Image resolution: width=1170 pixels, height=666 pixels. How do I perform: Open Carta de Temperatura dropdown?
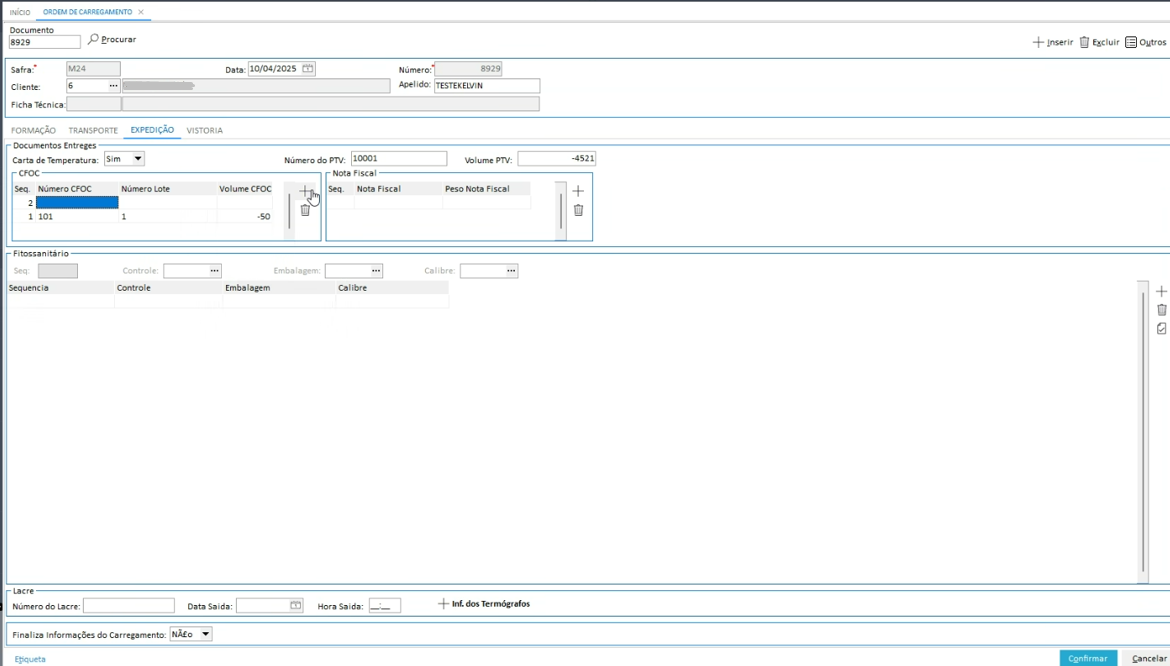click(138, 159)
